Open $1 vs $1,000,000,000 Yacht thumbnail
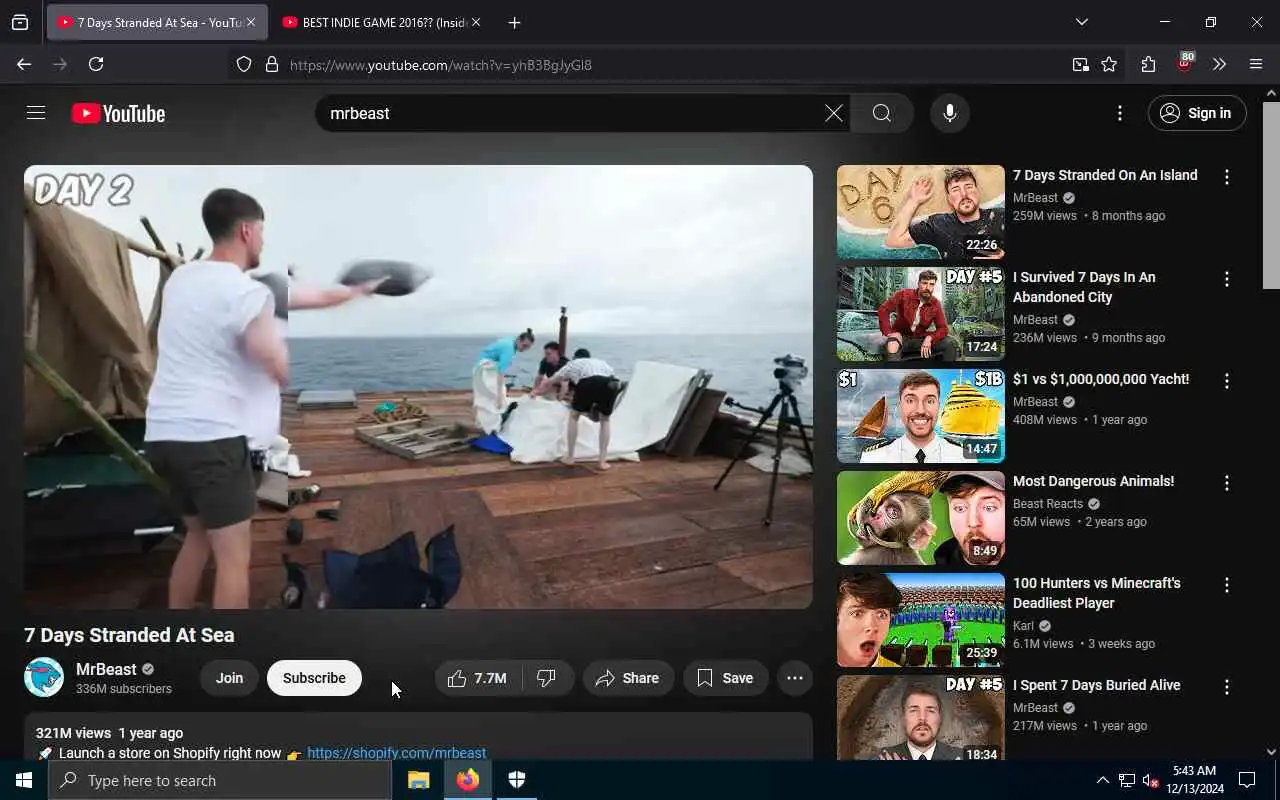The width and height of the screenshot is (1280, 800). (x=920, y=416)
